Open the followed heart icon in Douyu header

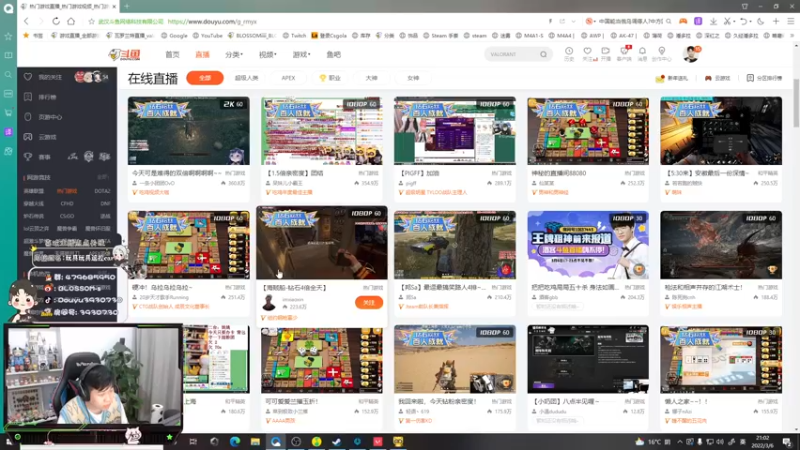587,51
